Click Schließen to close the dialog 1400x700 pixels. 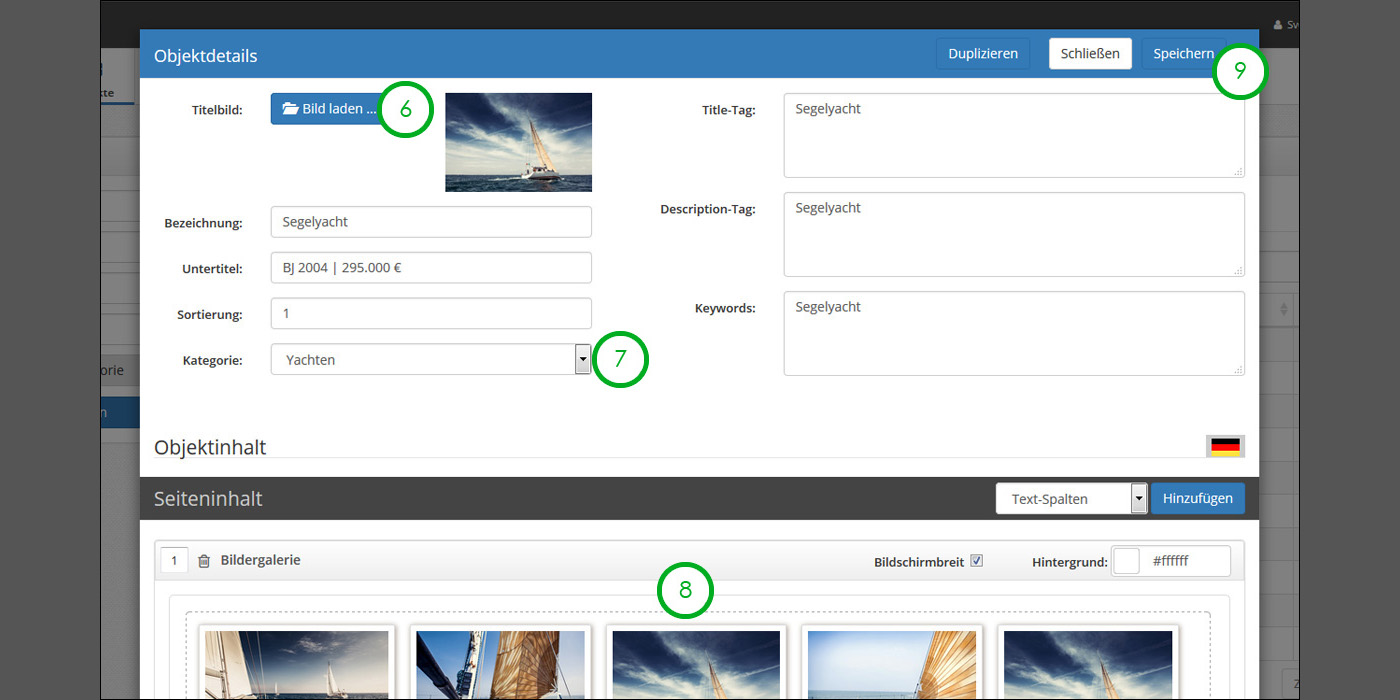coord(1090,54)
